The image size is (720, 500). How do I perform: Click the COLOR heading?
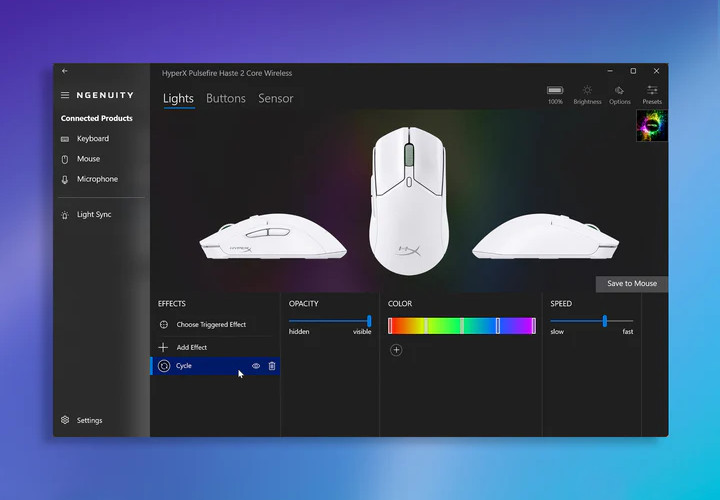point(400,303)
